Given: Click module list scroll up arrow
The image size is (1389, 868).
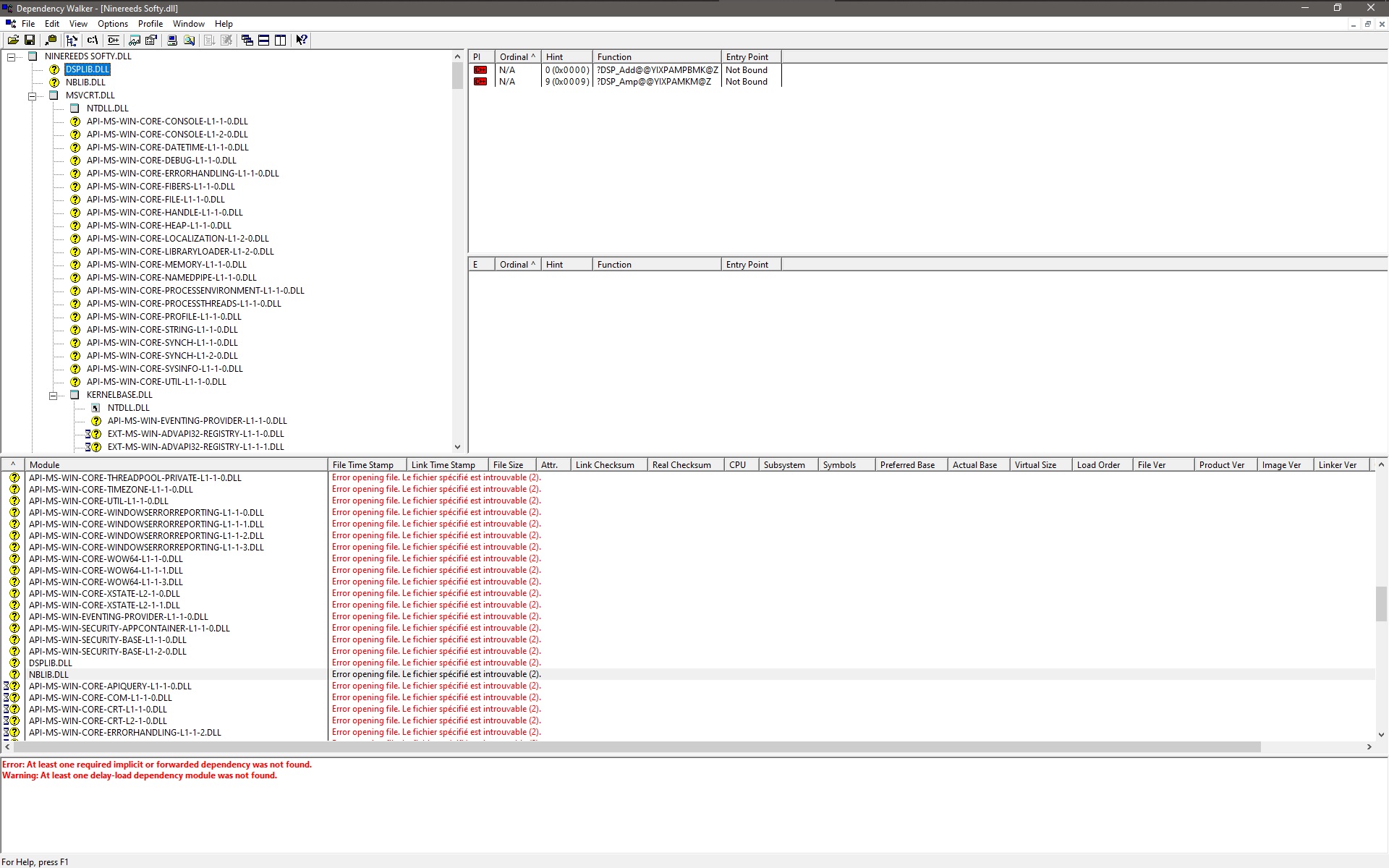Looking at the screenshot, I should click(1381, 465).
